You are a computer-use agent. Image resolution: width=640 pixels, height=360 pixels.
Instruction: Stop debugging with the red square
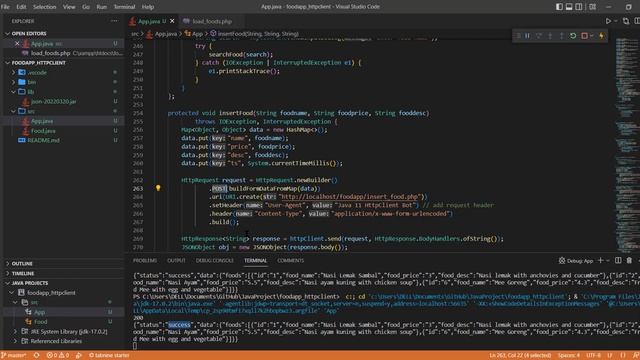pyautogui.click(x=584, y=36)
